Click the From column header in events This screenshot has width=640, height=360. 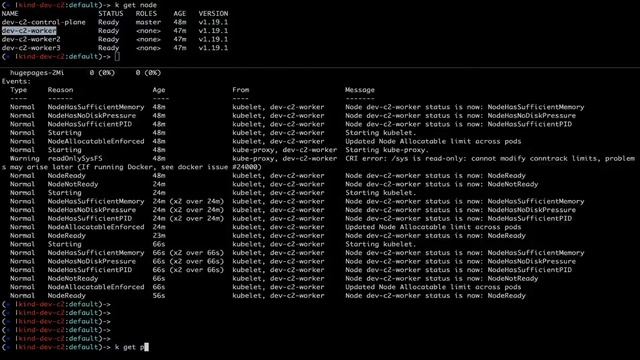(241, 90)
